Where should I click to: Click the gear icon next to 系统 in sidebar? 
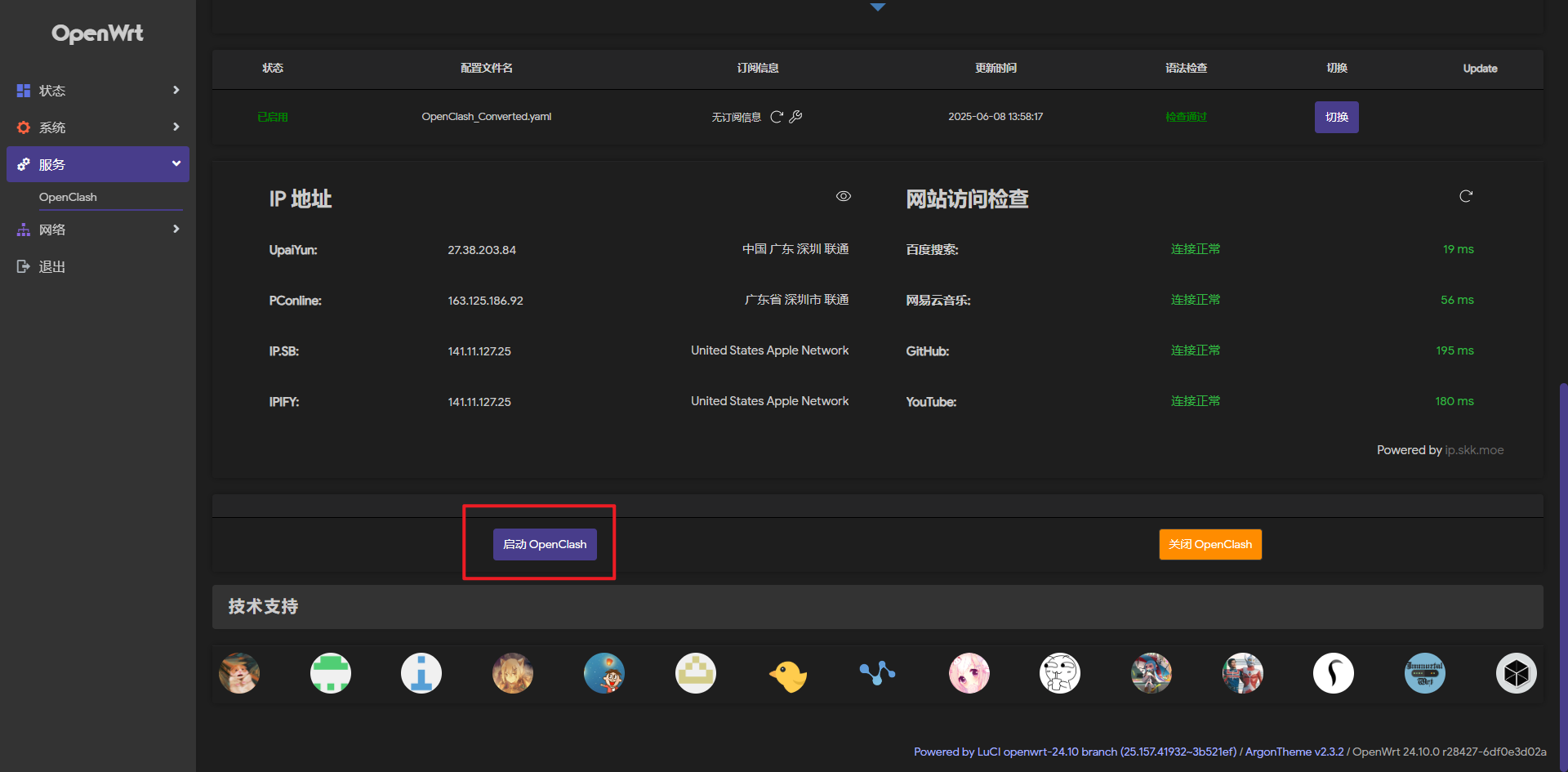click(23, 127)
